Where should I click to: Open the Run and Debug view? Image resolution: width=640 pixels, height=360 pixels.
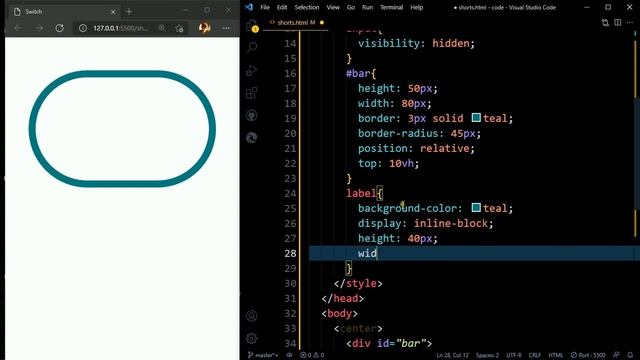pyautogui.click(x=252, y=70)
